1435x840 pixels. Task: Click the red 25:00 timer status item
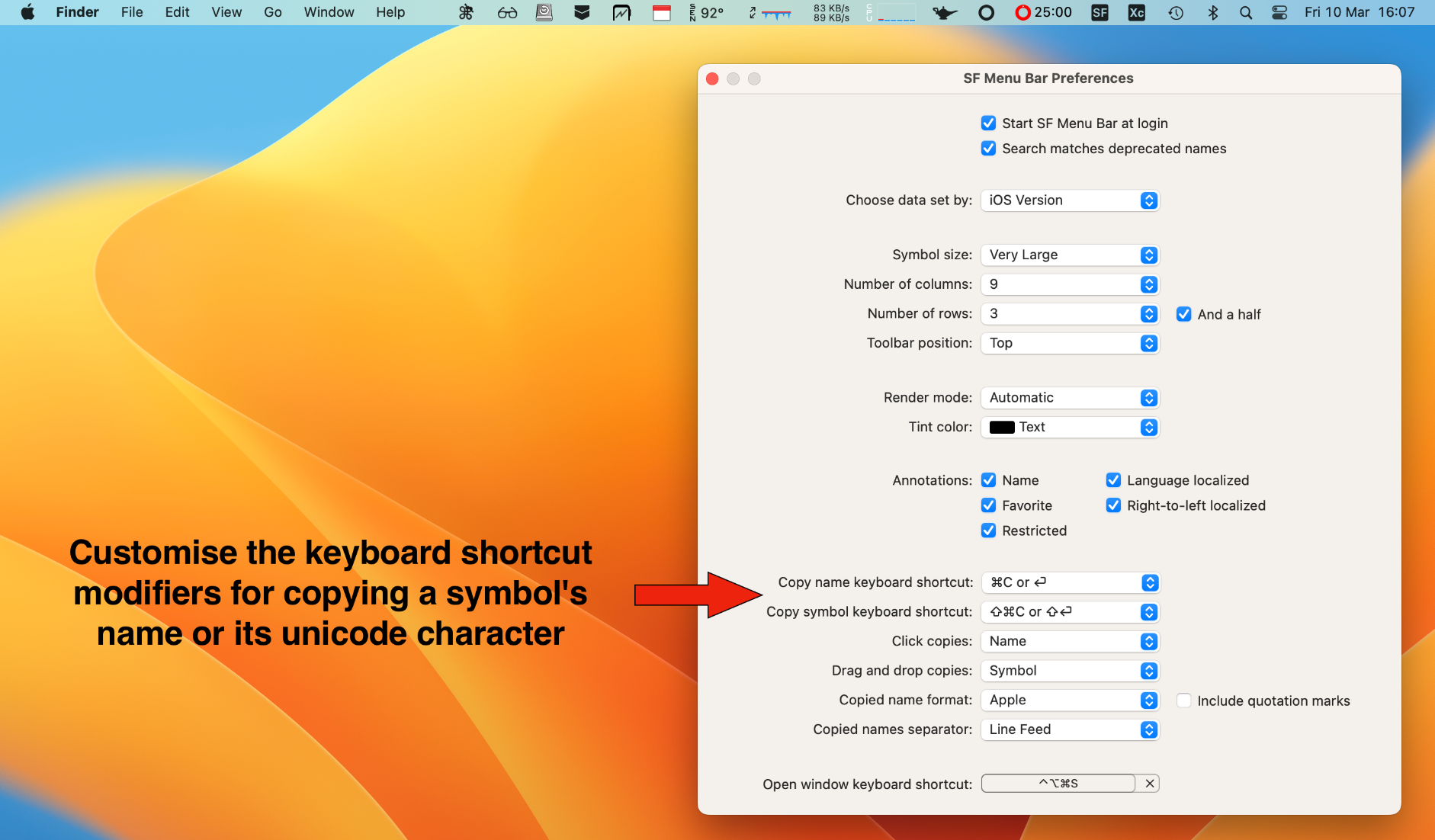pyautogui.click(x=1043, y=12)
